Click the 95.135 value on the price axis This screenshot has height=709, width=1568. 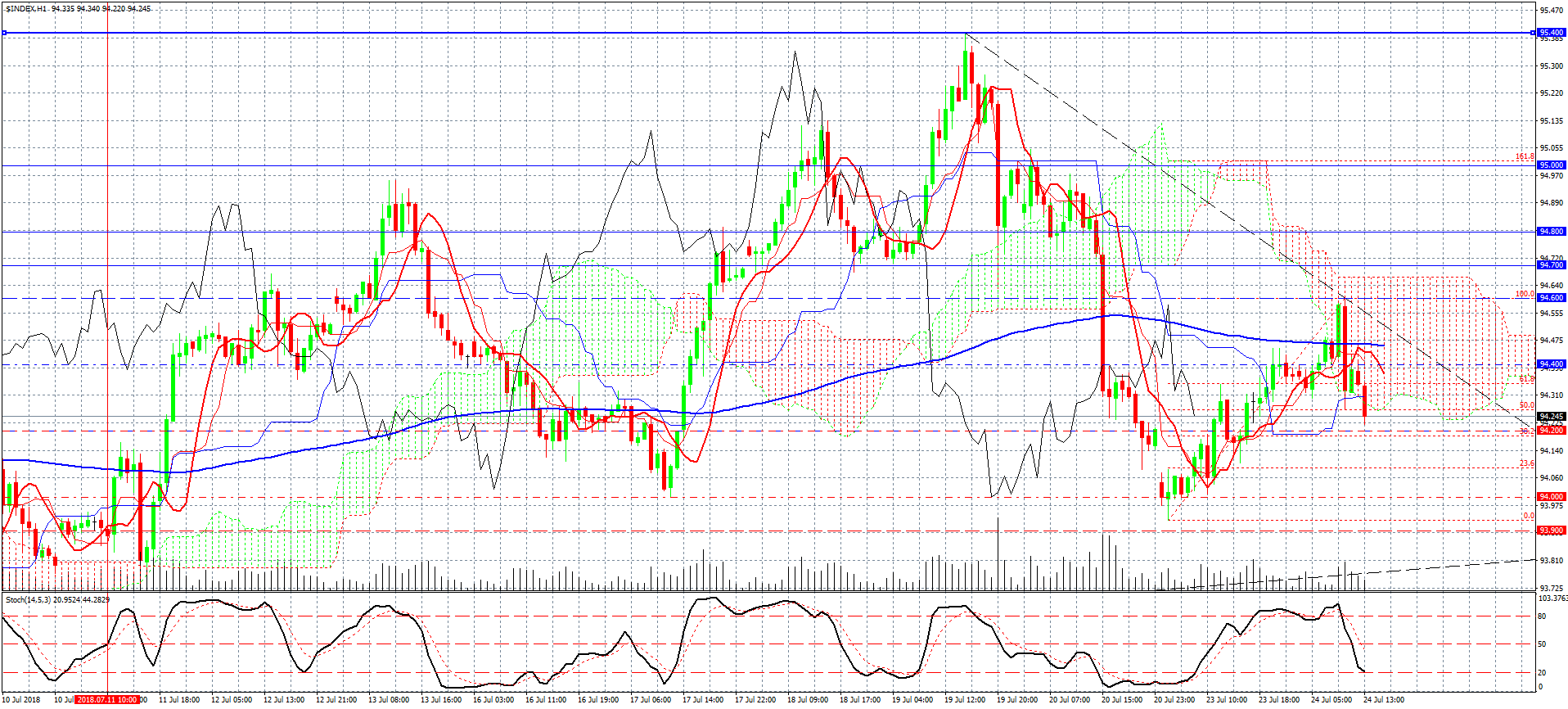(x=1551, y=121)
